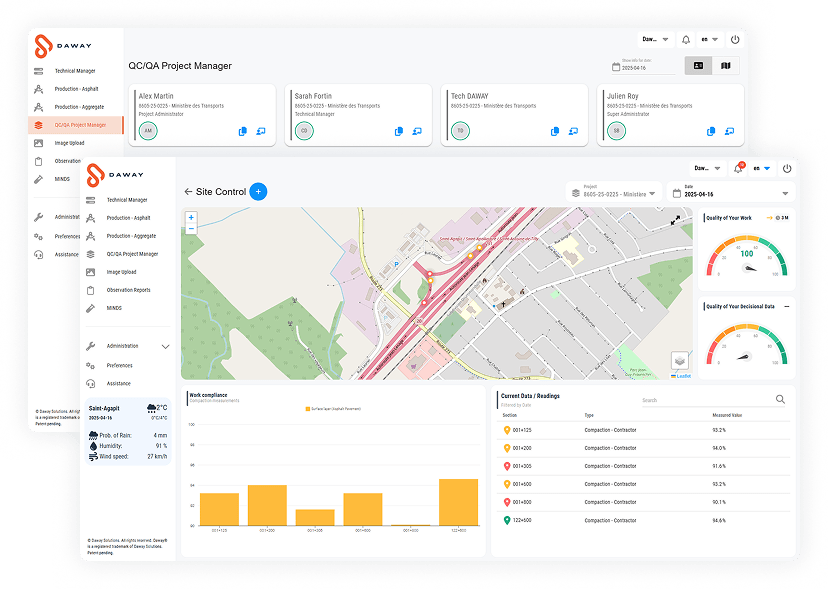Image resolution: width=828 pixels, height=589 pixels.
Task: Expand the Administration sidebar section
Action: click(x=165, y=346)
